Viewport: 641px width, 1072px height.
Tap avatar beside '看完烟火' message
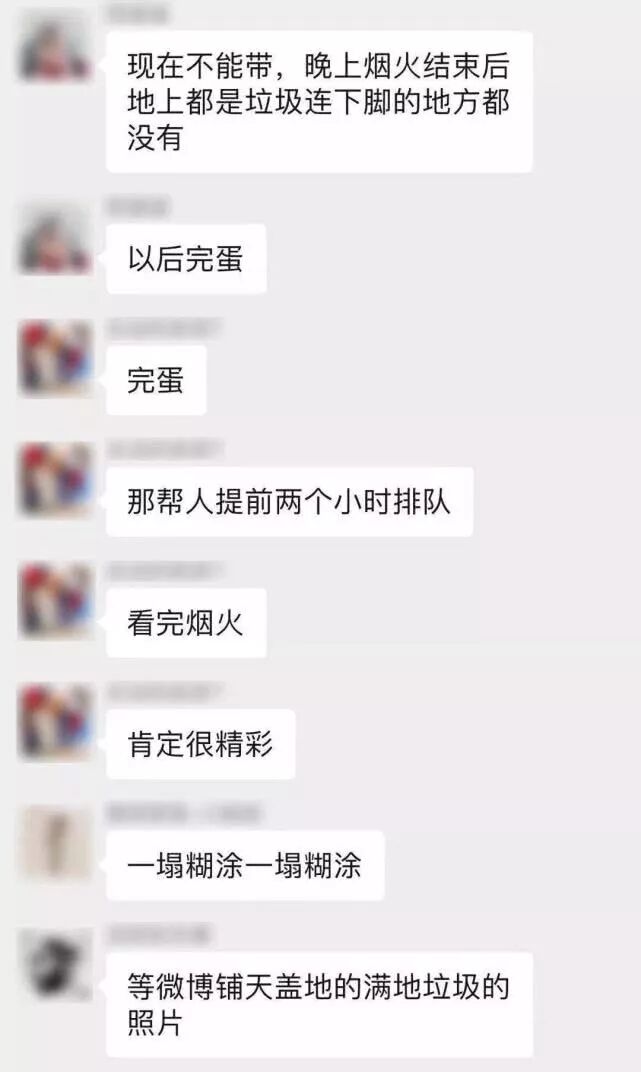[55, 601]
